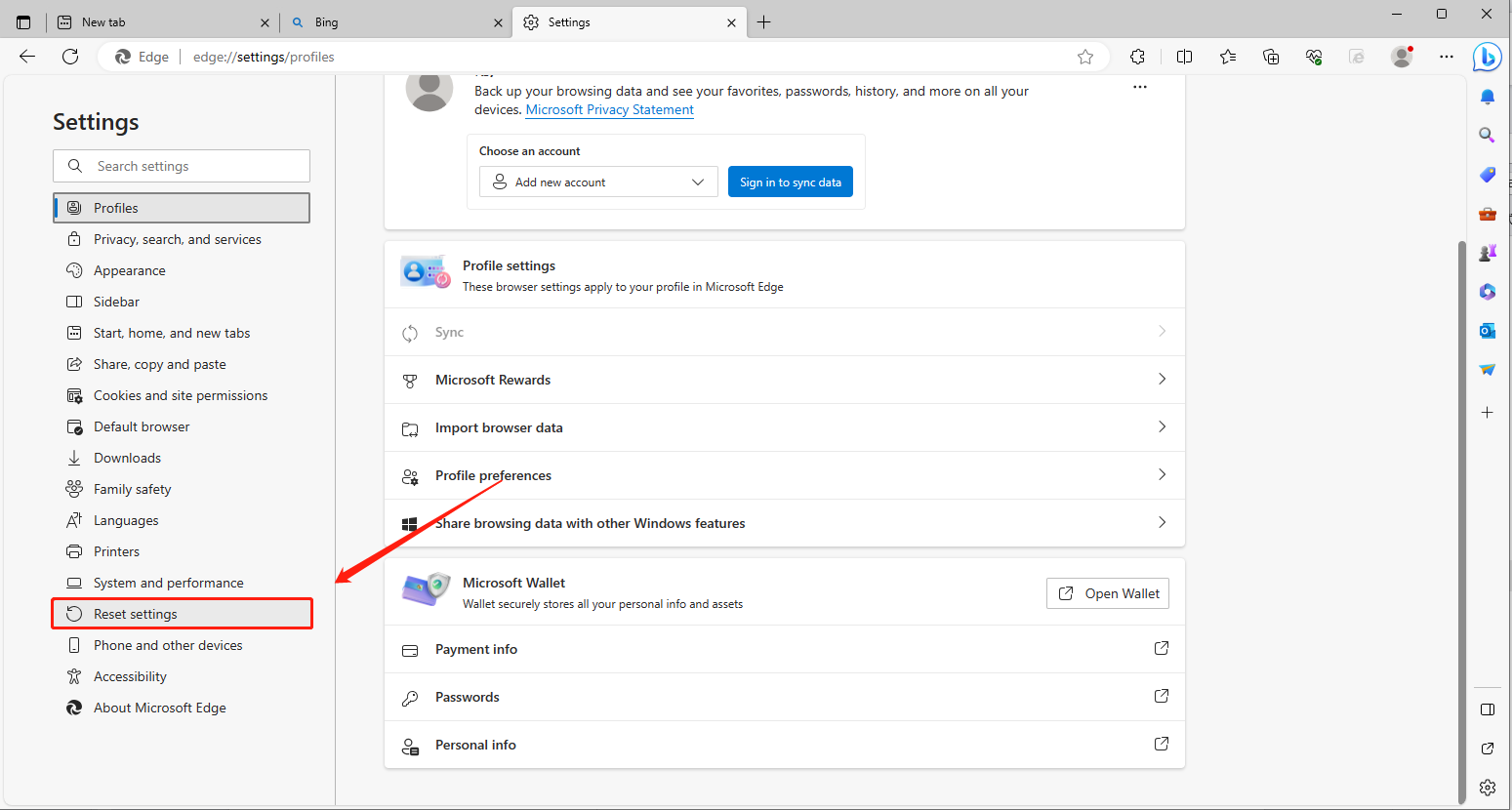Click the Extensions puzzle icon

[x=1137, y=57]
